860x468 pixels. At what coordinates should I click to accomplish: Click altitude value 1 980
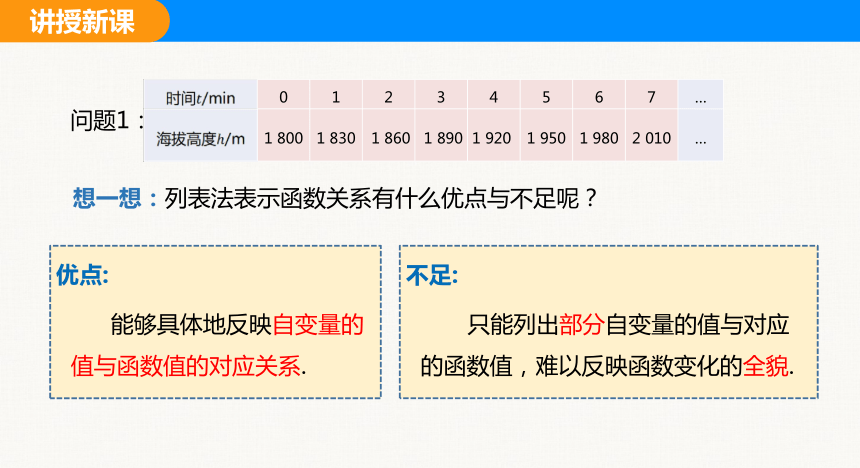pyautogui.click(x=599, y=138)
